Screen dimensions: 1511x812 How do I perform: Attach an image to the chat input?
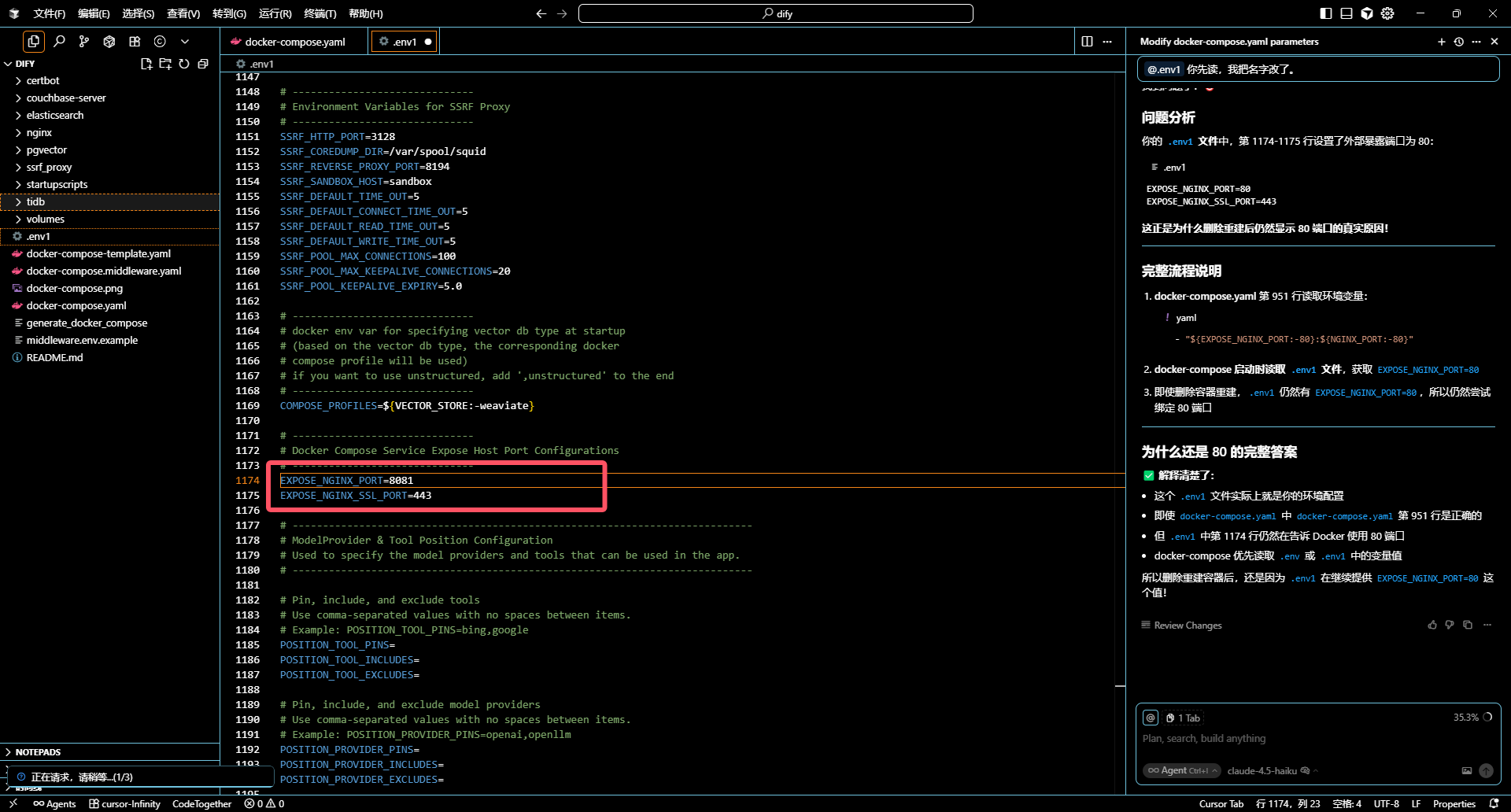1466,771
